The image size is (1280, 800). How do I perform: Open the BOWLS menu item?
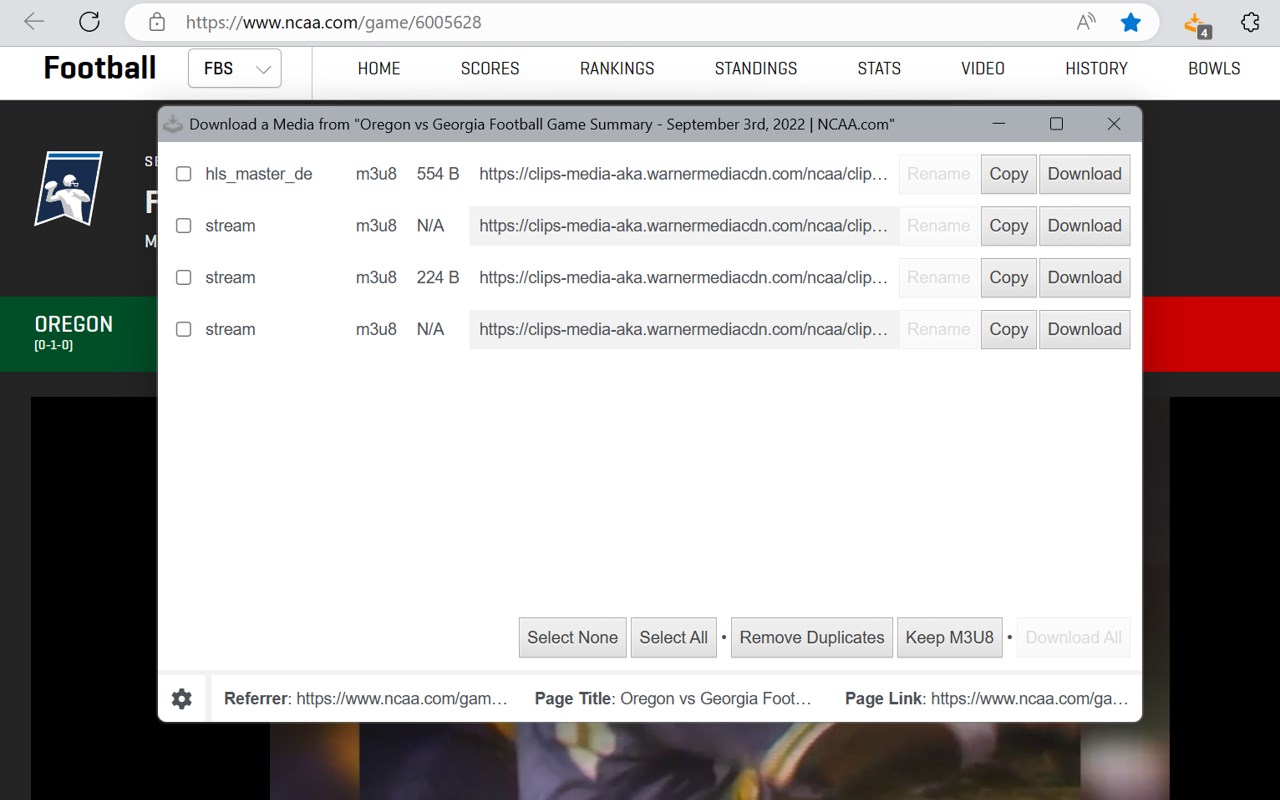click(x=1214, y=68)
